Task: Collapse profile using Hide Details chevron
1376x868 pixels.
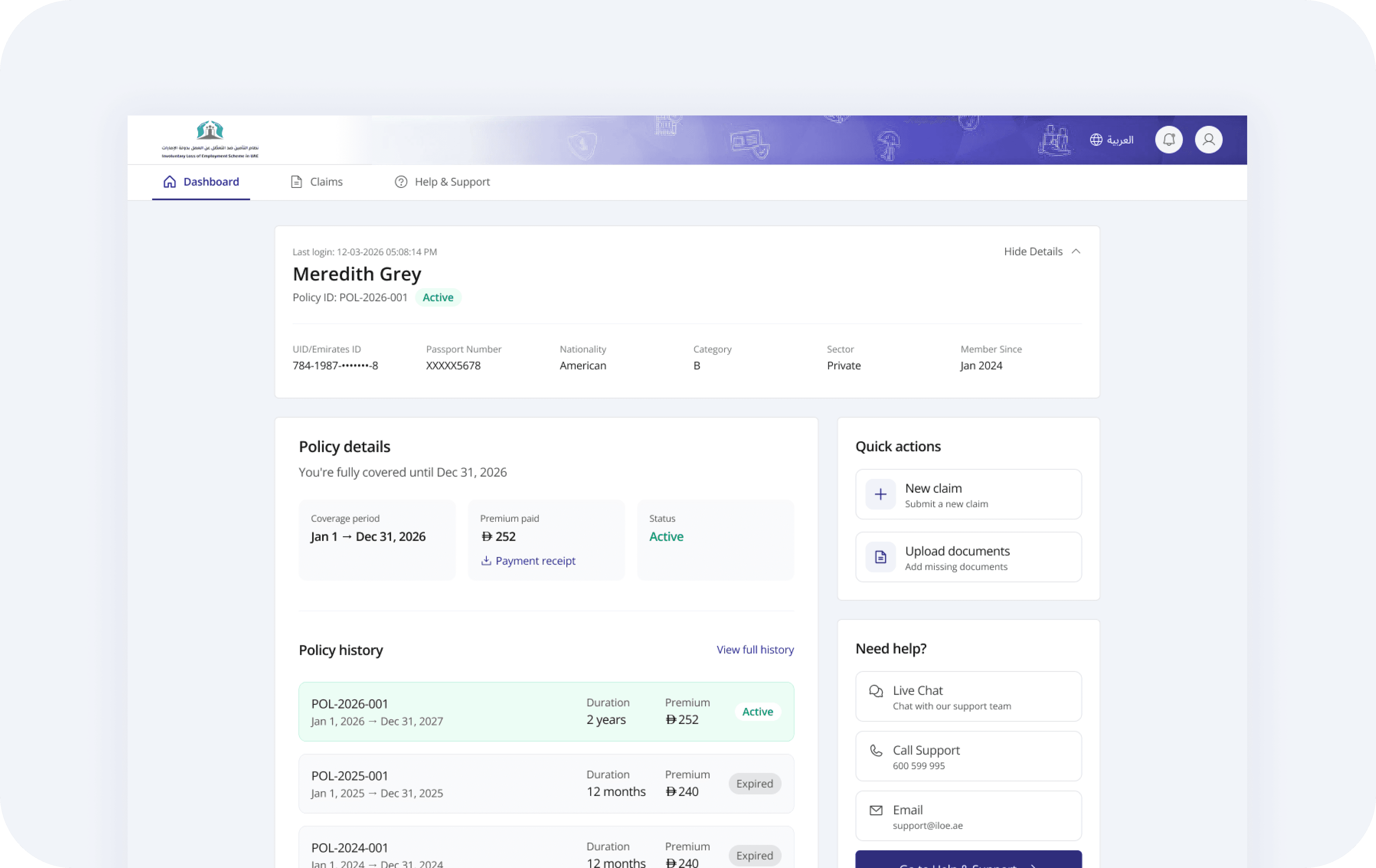Action: (x=1075, y=251)
